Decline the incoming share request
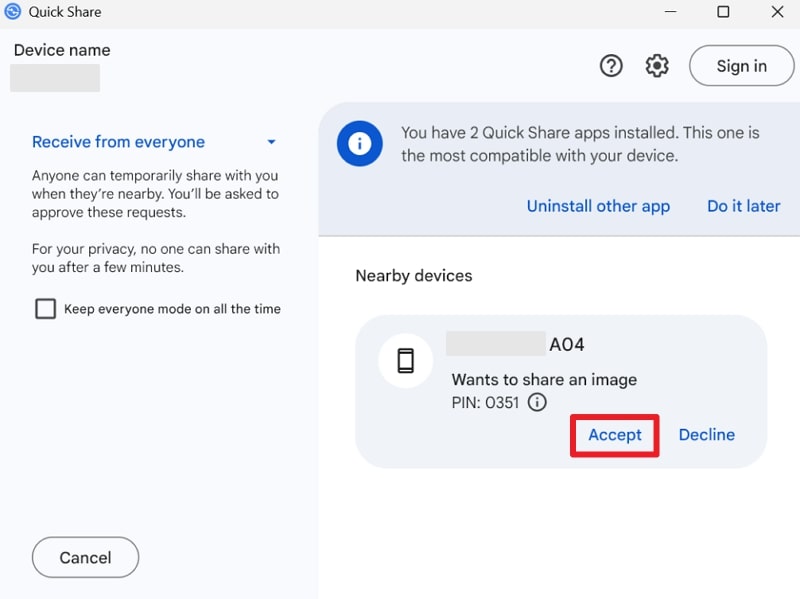Image resolution: width=800 pixels, height=599 pixels. pos(707,434)
